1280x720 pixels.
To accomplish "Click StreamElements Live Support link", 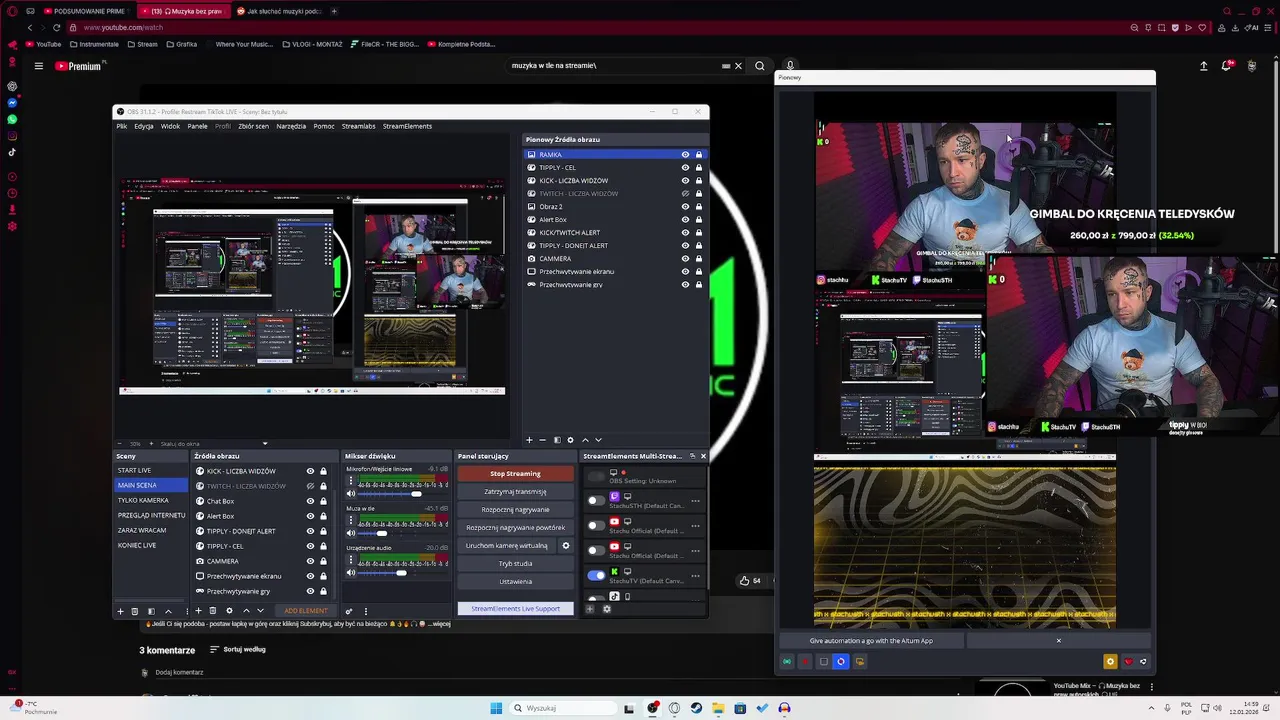I will 515,609.
